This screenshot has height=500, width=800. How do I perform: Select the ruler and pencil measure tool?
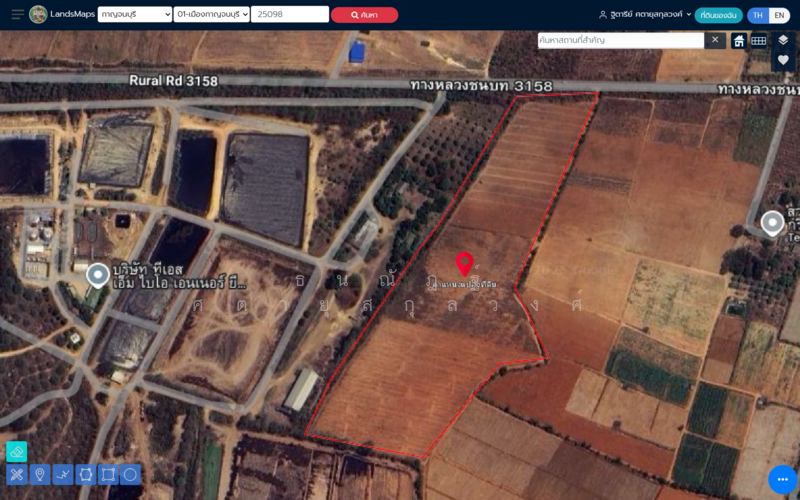[16, 474]
